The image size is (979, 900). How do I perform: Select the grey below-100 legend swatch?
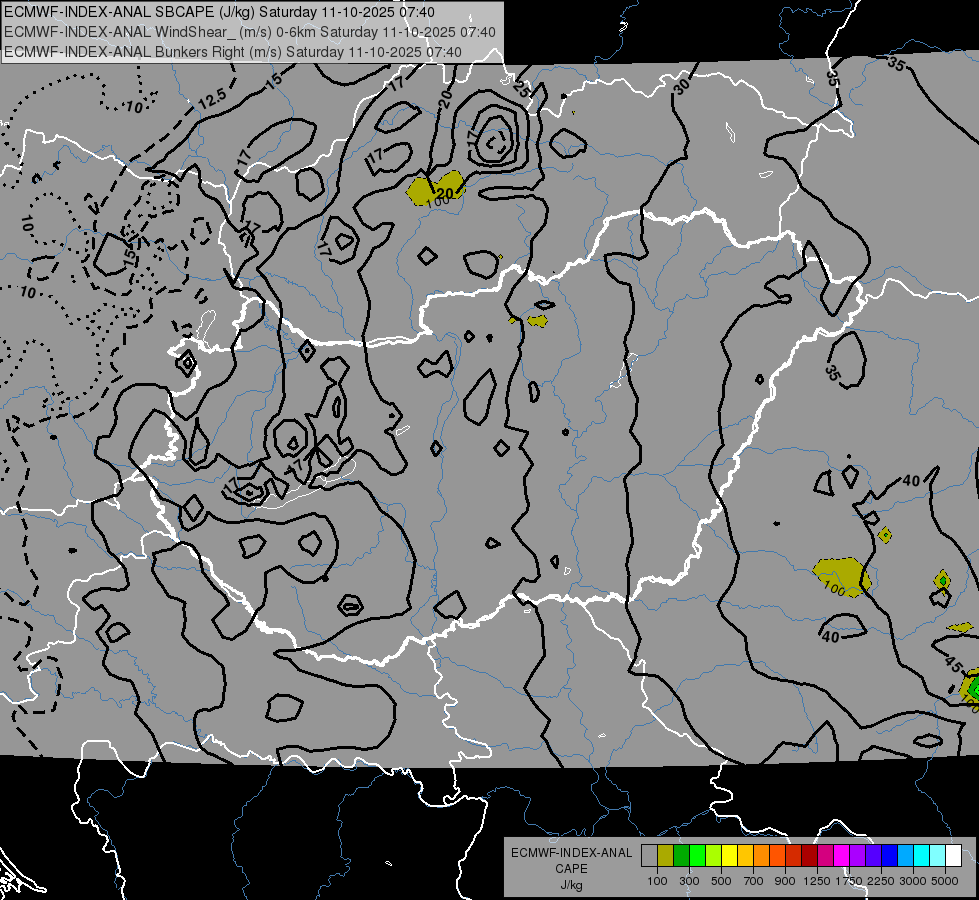(649, 855)
